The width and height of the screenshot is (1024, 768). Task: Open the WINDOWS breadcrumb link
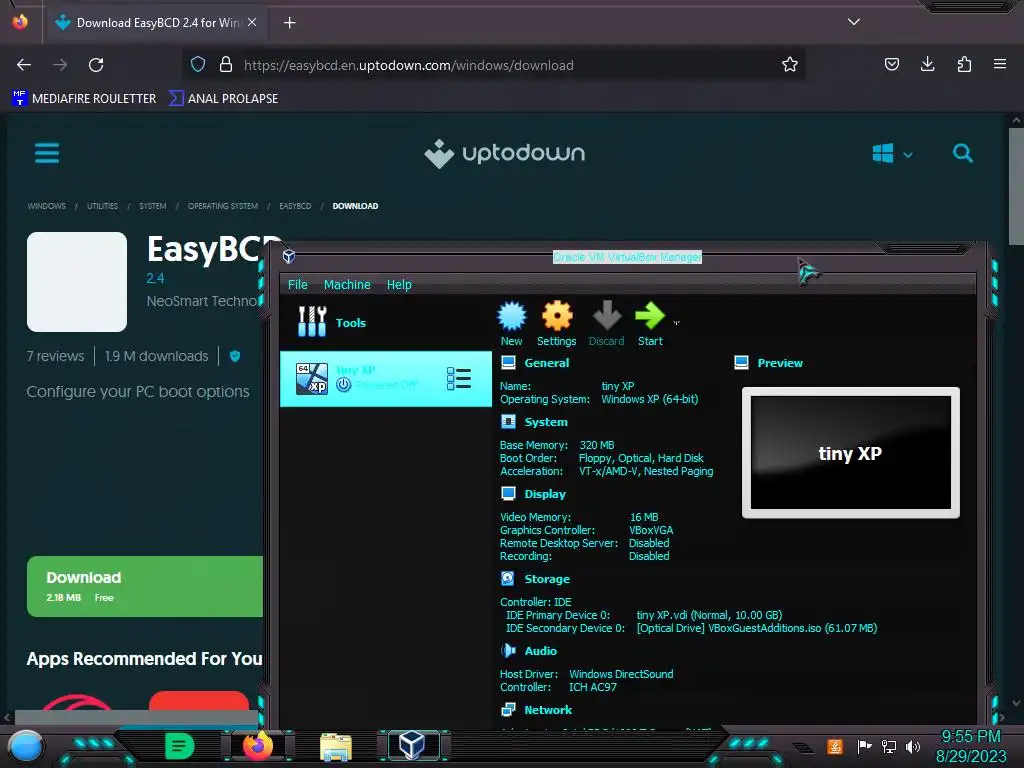pyautogui.click(x=46, y=206)
